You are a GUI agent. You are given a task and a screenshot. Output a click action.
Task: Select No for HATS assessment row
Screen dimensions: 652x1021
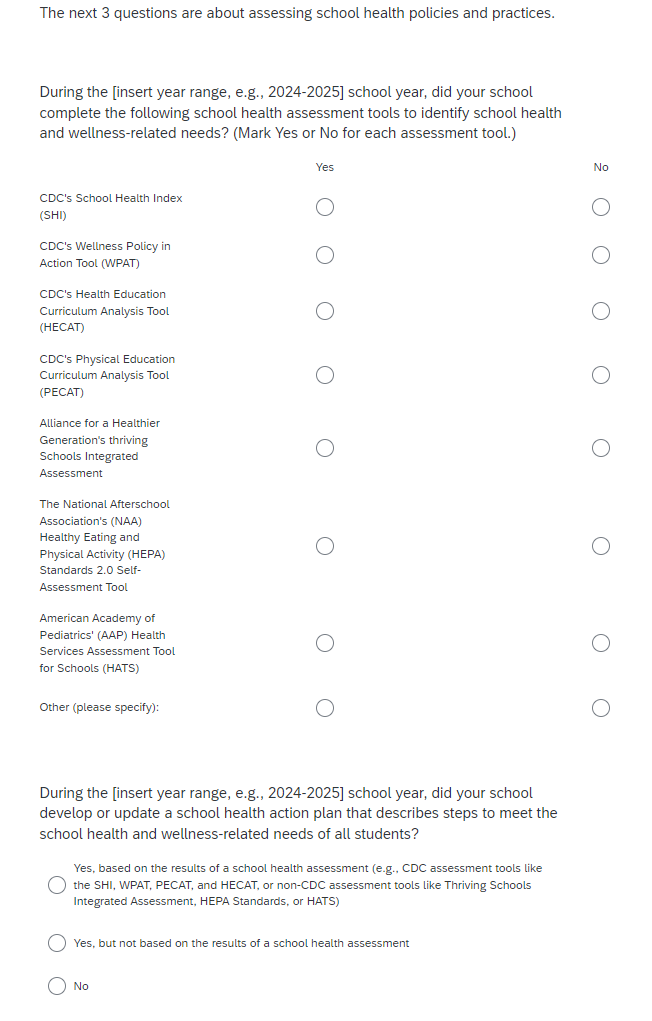pyautogui.click(x=600, y=643)
